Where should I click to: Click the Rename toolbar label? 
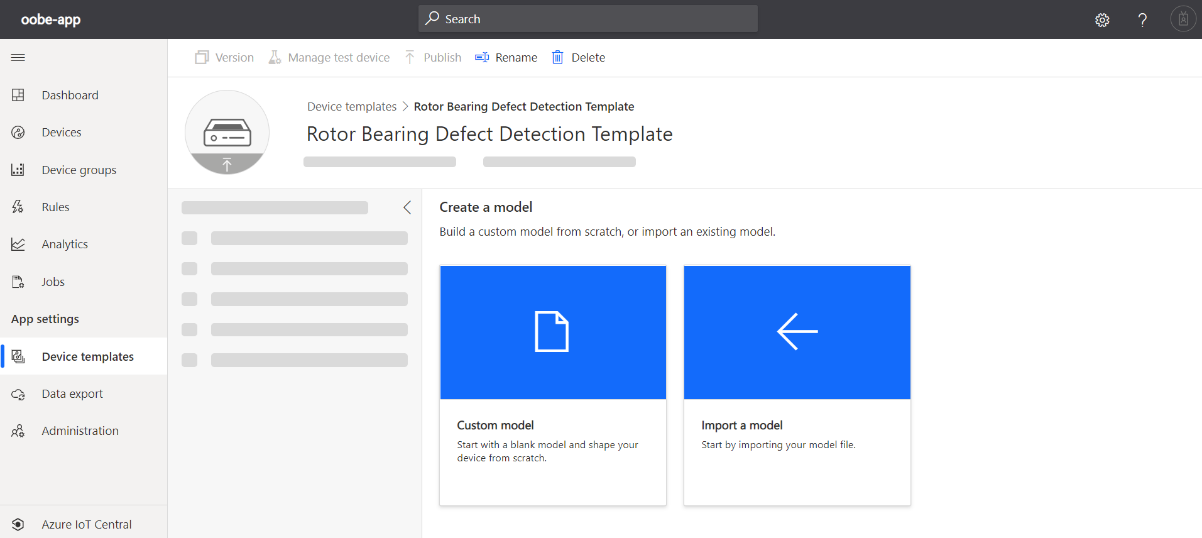pos(517,58)
